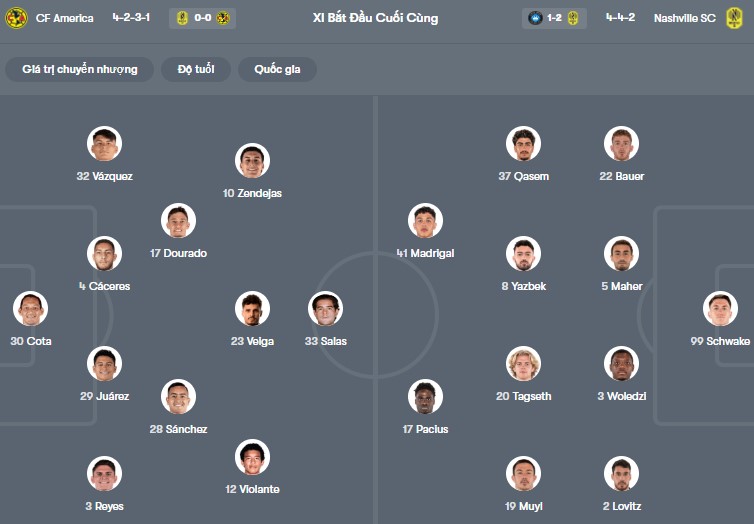
Task: Open Schwake's goalkeeper avatar
Action: coord(720,309)
